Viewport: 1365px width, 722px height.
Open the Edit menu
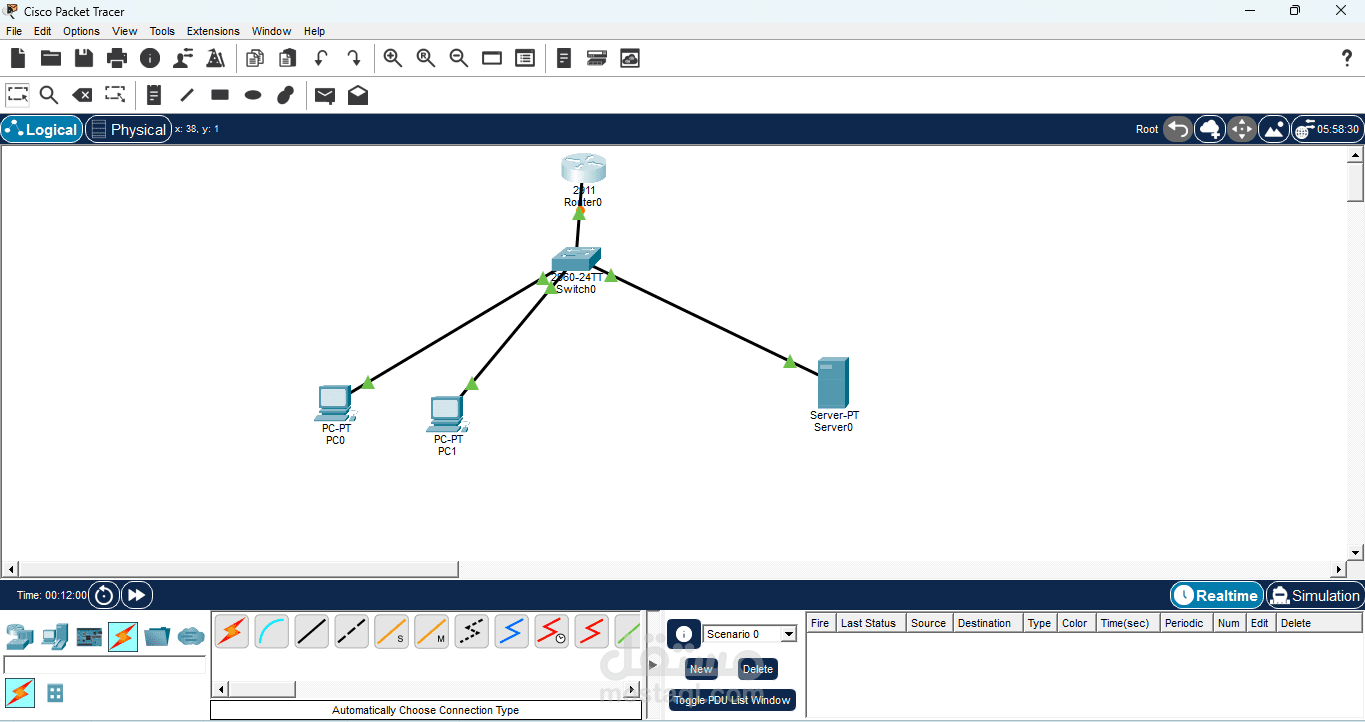coord(43,31)
